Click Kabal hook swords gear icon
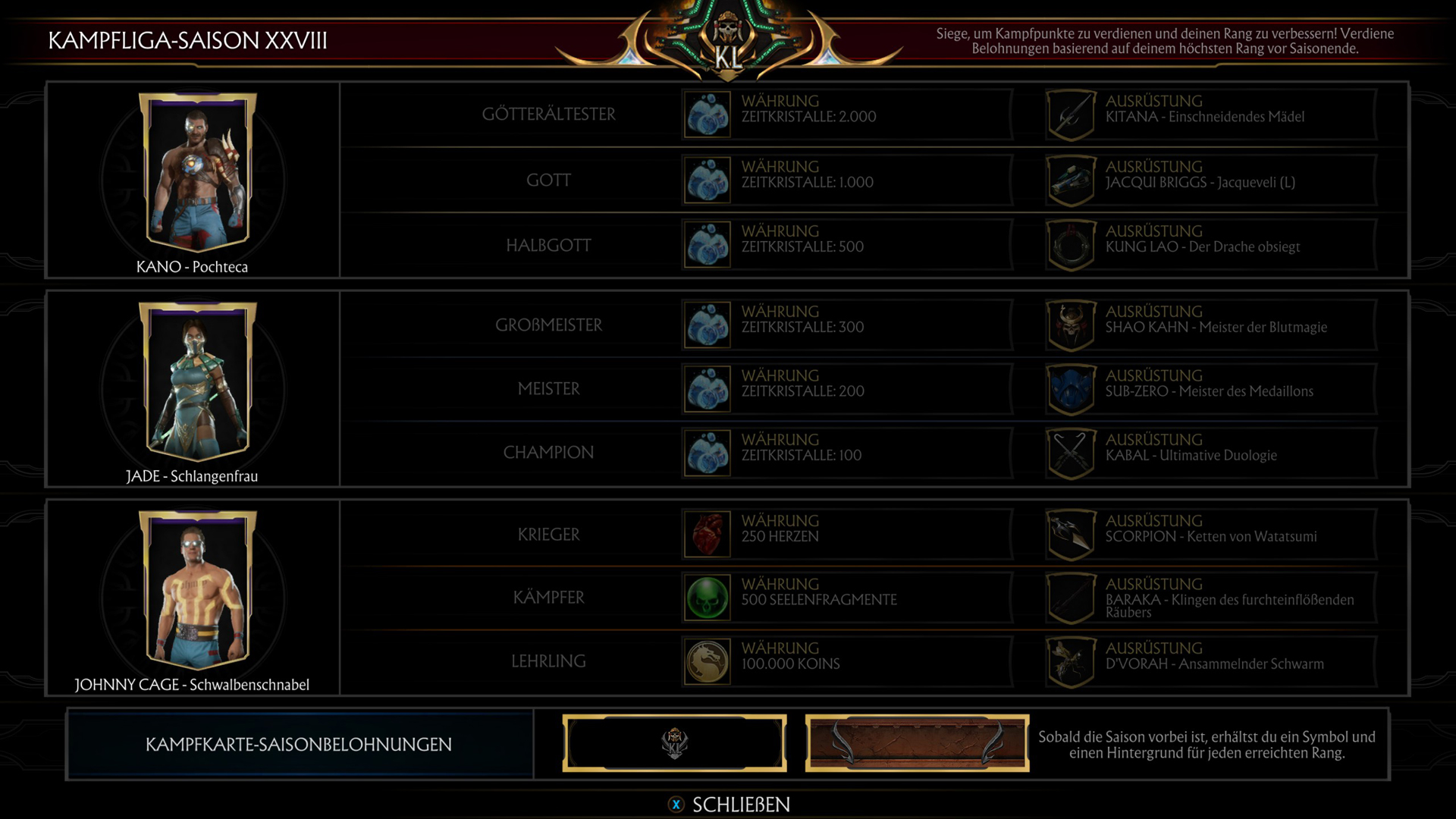This screenshot has height=819, width=1456. point(1071,453)
